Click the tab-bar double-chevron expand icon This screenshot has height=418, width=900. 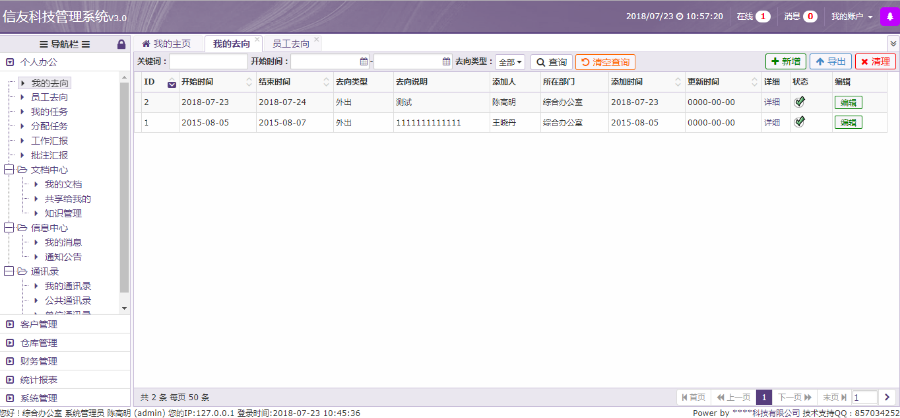point(893,43)
